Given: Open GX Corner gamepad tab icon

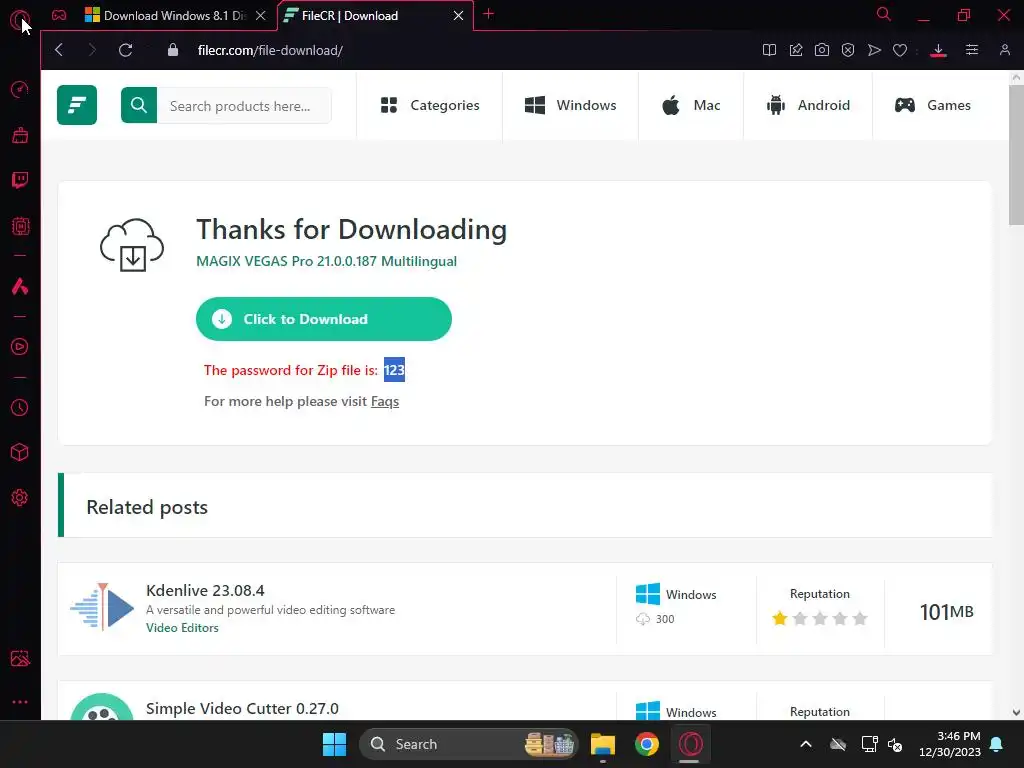Looking at the screenshot, I should point(59,15).
